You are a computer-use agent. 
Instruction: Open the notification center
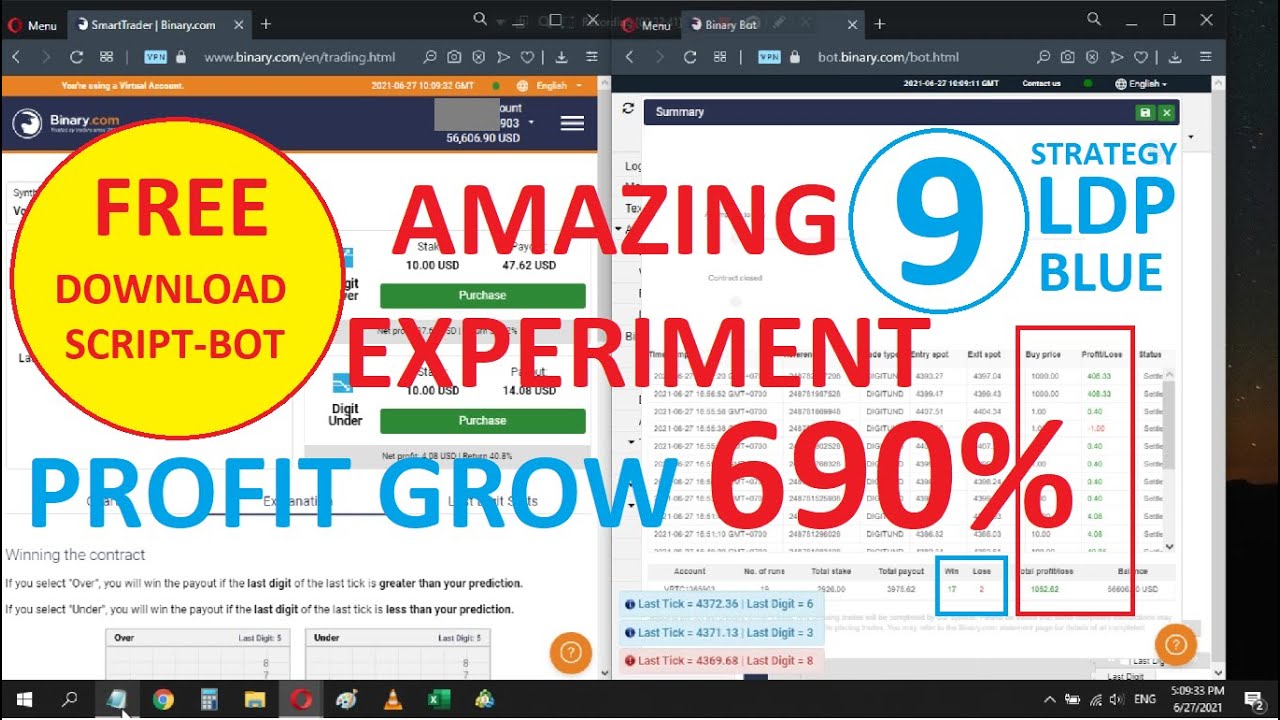[1252, 700]
